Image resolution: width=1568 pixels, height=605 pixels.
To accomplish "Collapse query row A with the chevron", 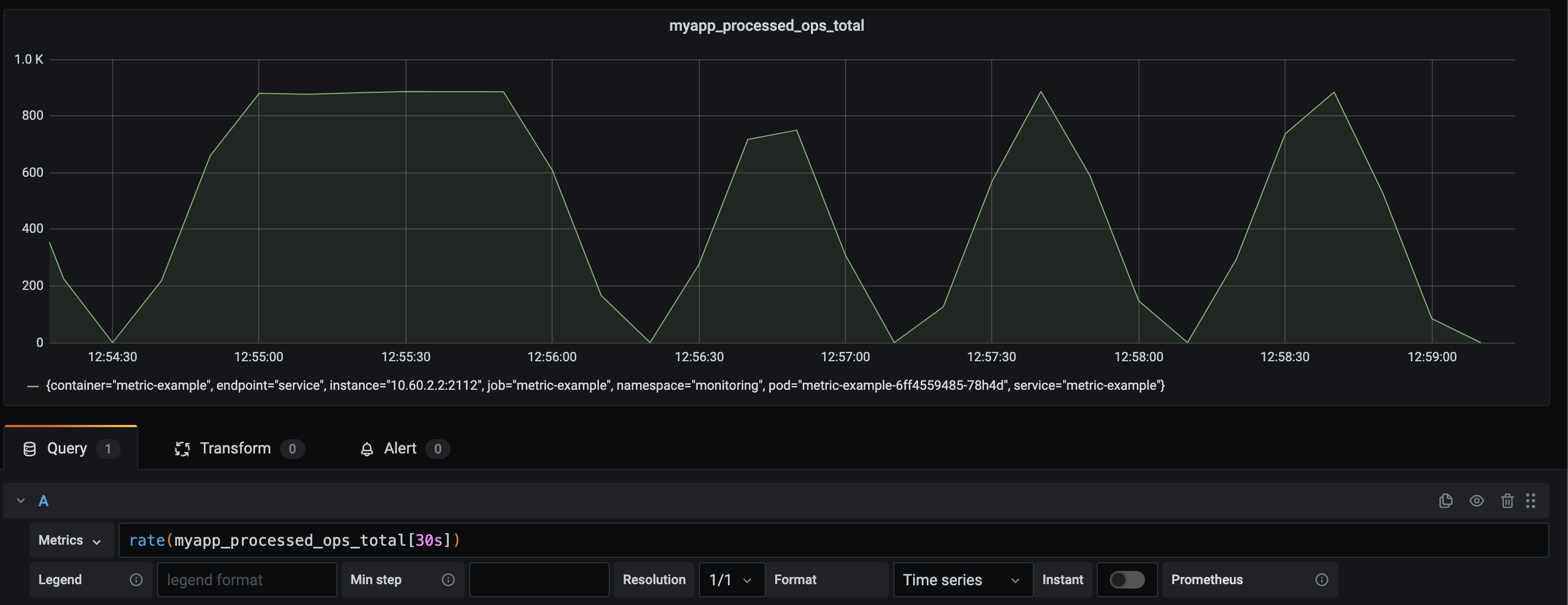I will coord(21,501).
